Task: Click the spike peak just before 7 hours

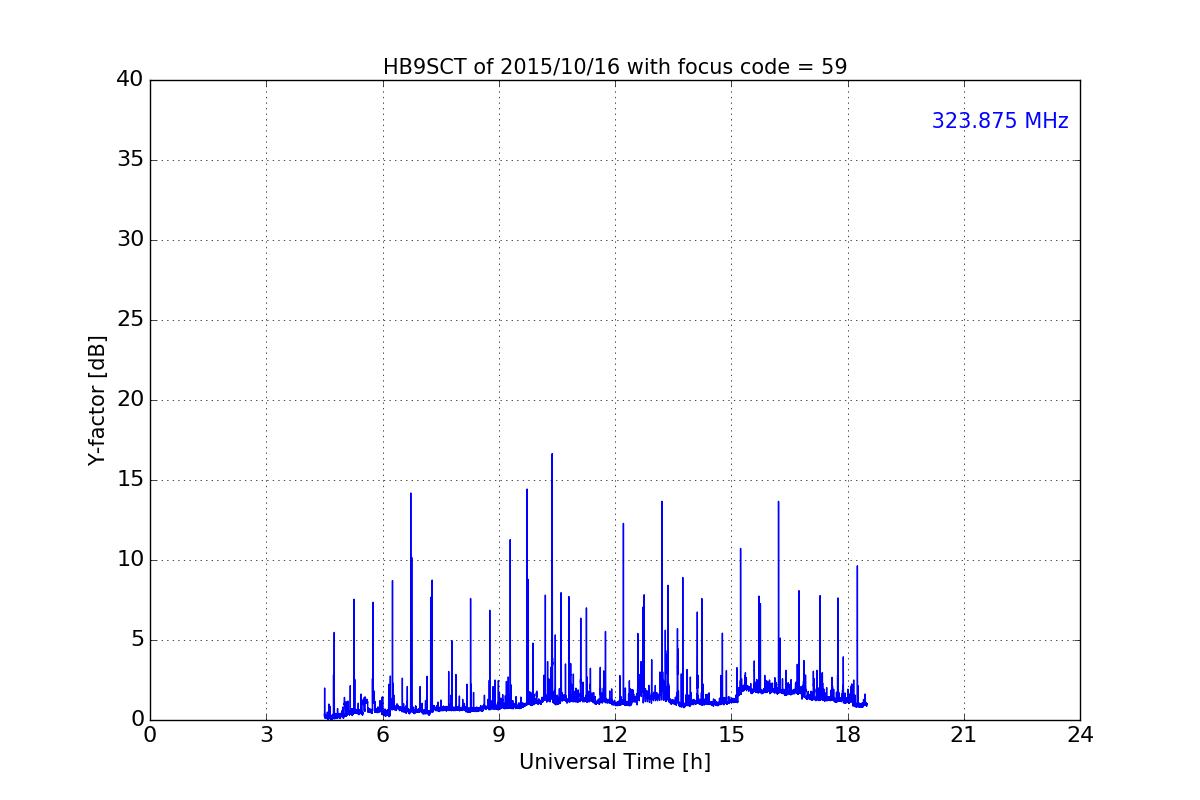Action: click(410, 494)
